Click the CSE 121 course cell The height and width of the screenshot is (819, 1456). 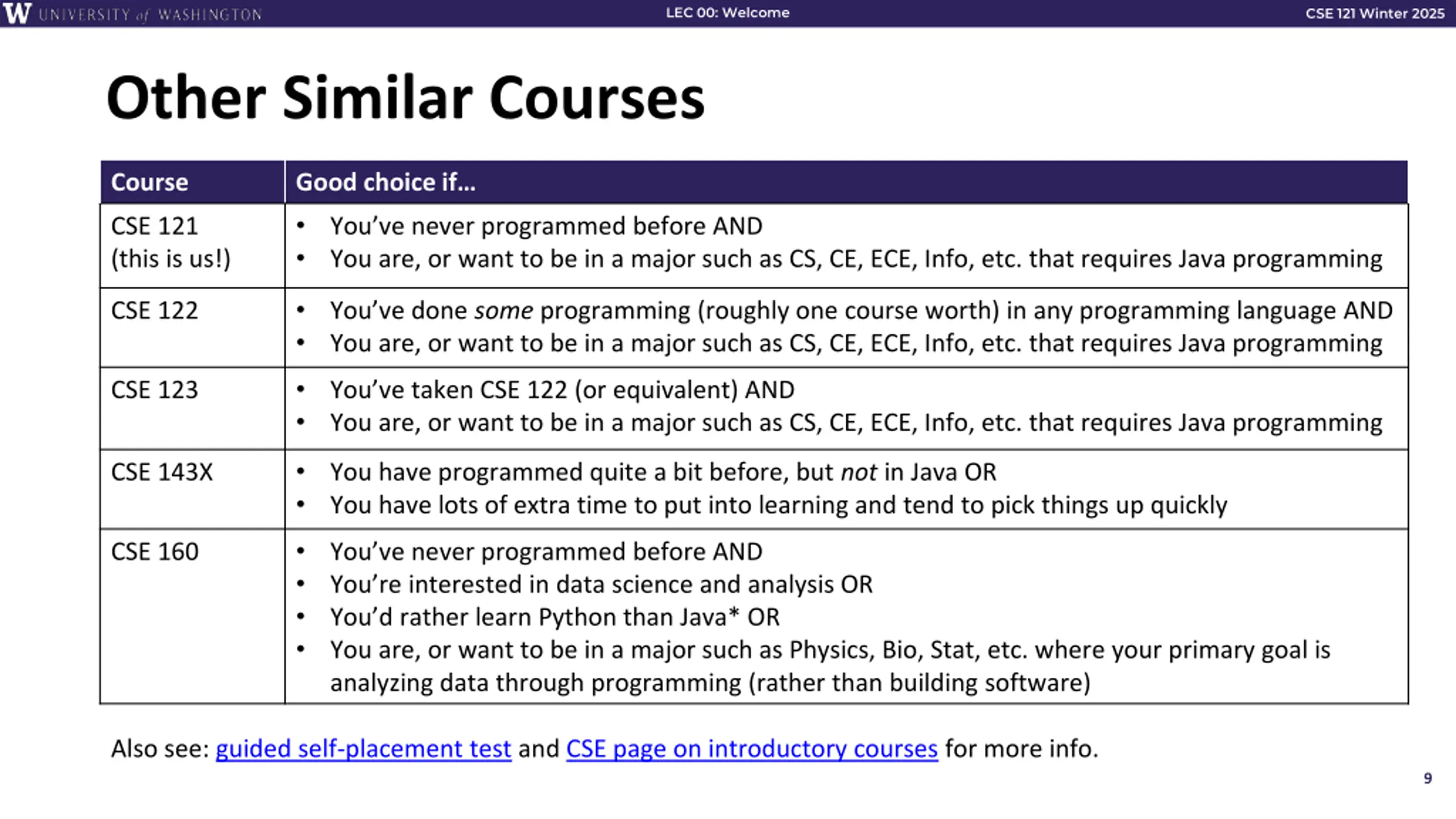tap(192, 246)
